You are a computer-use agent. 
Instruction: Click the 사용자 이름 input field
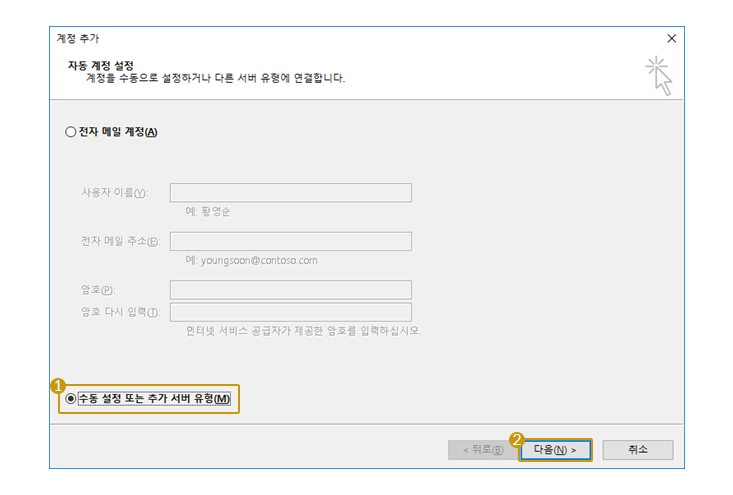click(290, 193)
